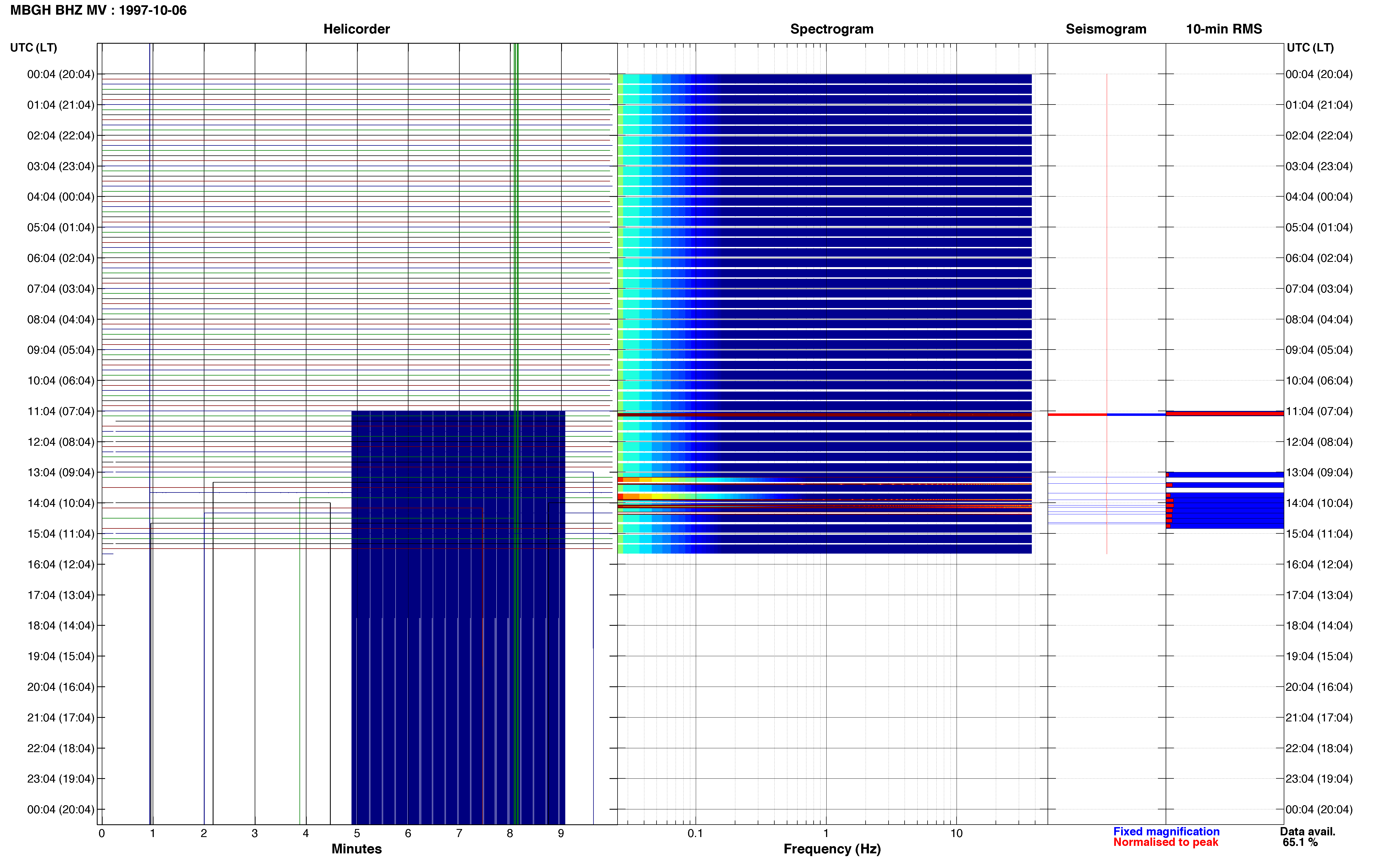Image resolution: width=1388 pixels, height=868 pixels.
Task: Click right-axis time label "12:04 (08:04)"
Action: pyautogui.click(x=1319, y=442)
